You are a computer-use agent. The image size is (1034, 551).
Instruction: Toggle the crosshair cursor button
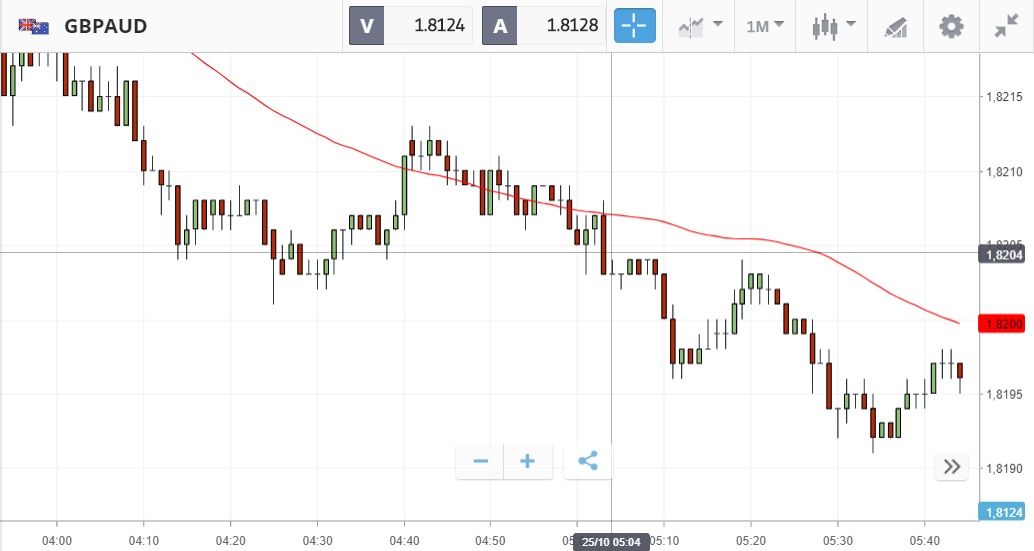tap(635, 26)
